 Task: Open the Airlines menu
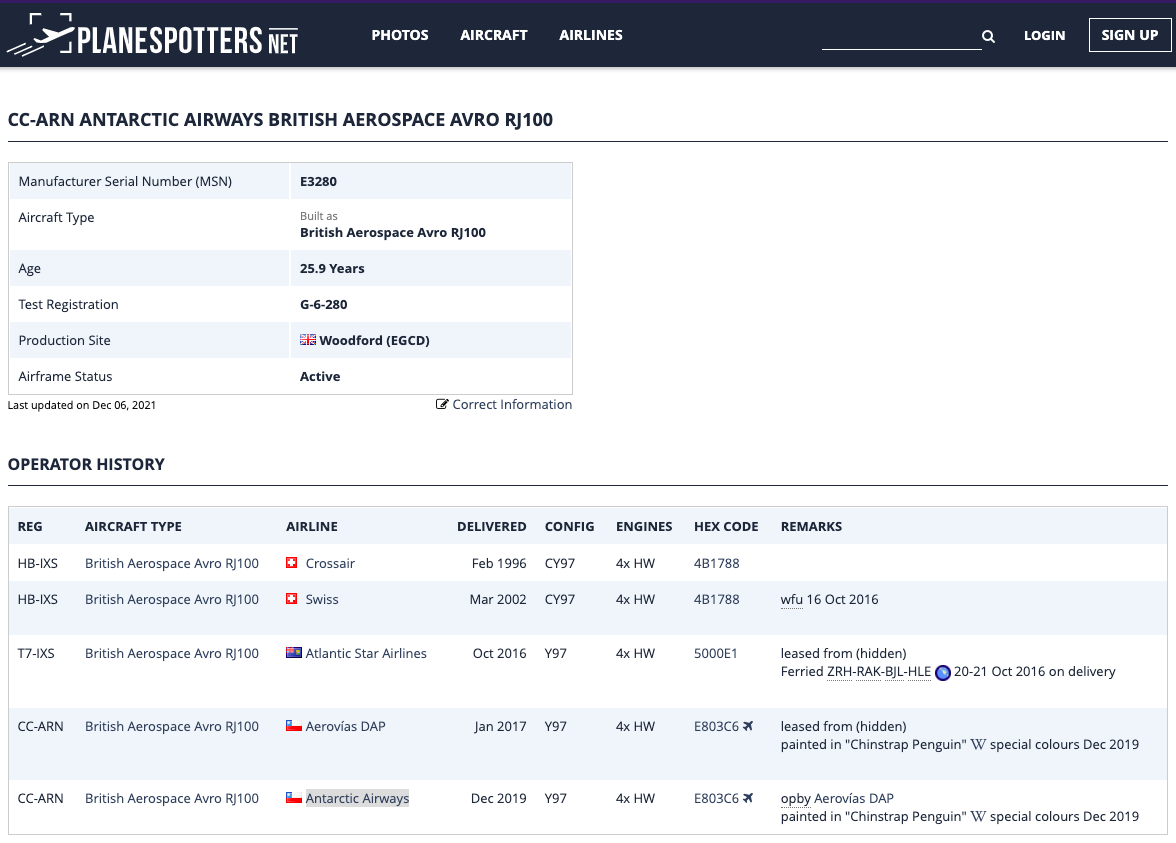pos(590,35)
